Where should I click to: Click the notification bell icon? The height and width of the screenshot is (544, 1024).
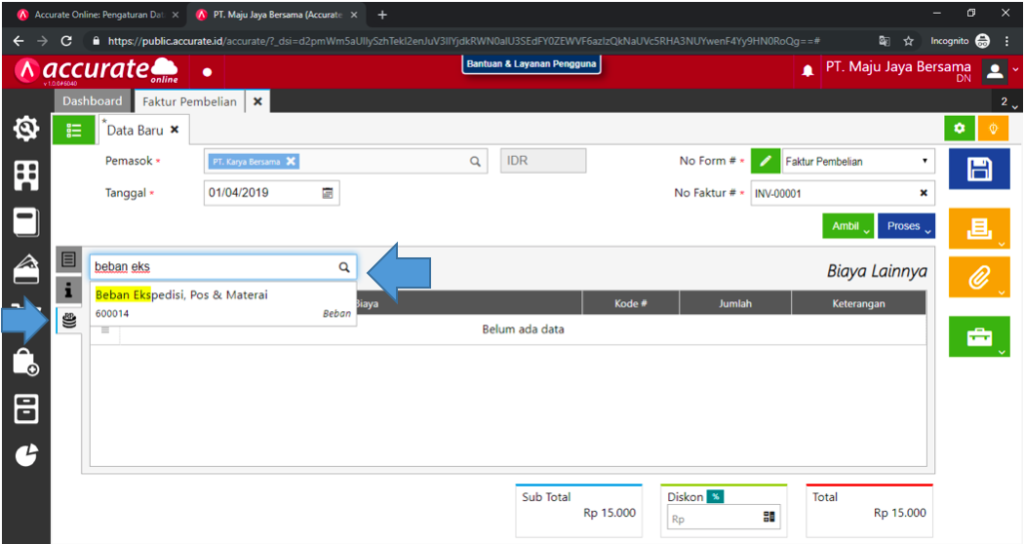coord(808,71)
